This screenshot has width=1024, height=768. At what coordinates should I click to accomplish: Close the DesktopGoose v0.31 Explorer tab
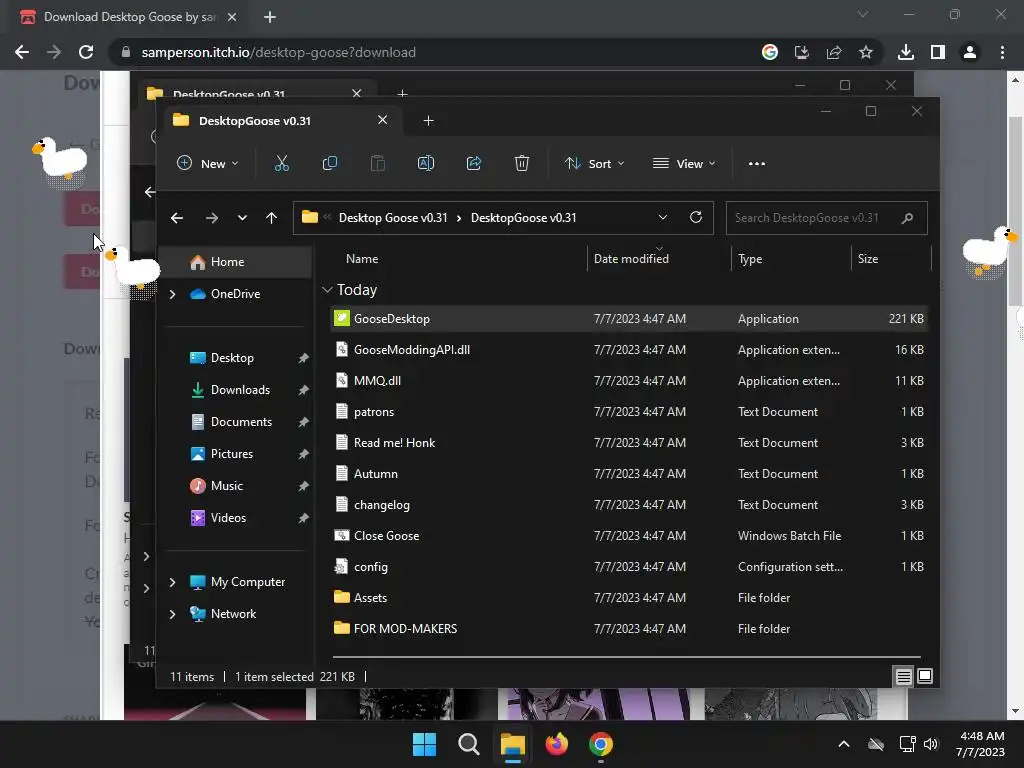[383, 120]
